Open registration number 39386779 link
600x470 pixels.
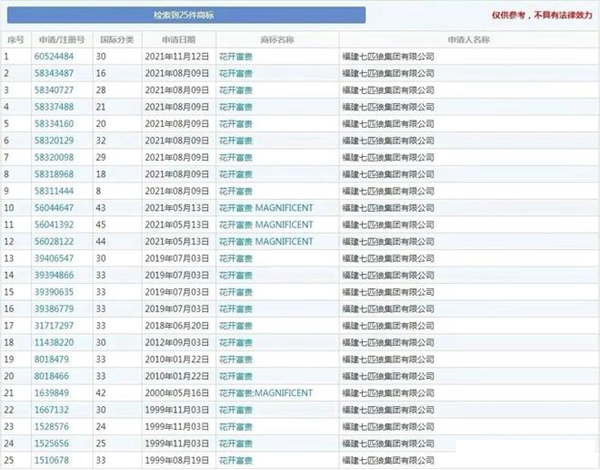(54, 309)
